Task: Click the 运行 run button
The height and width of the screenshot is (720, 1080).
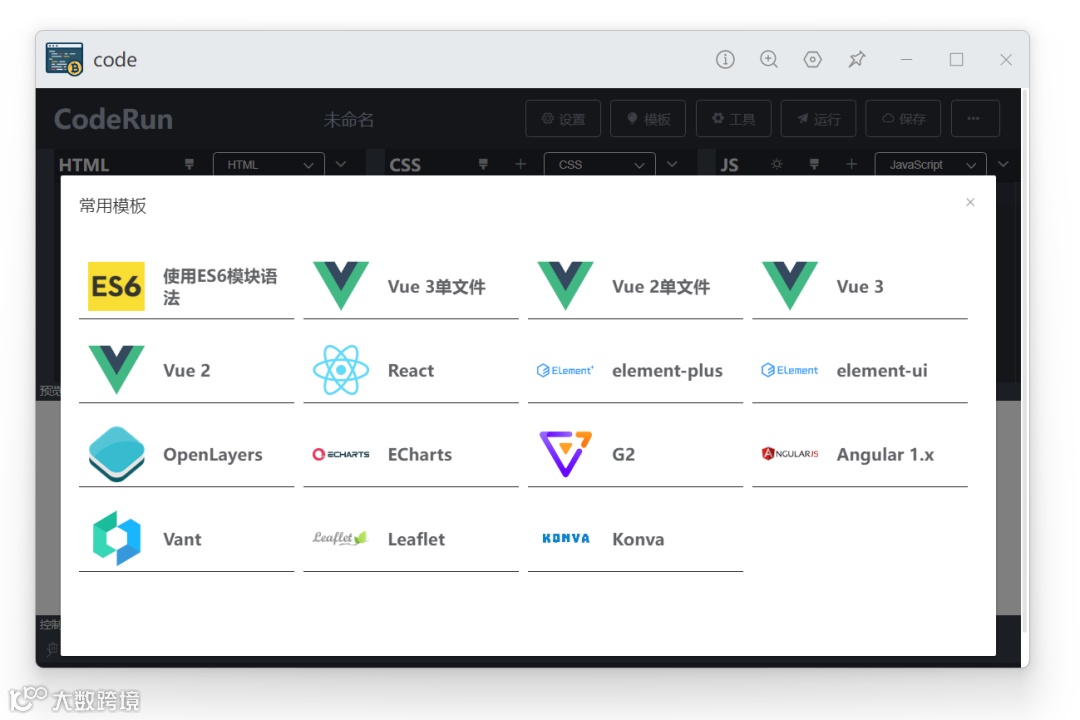Action: [x=818, y=119]
